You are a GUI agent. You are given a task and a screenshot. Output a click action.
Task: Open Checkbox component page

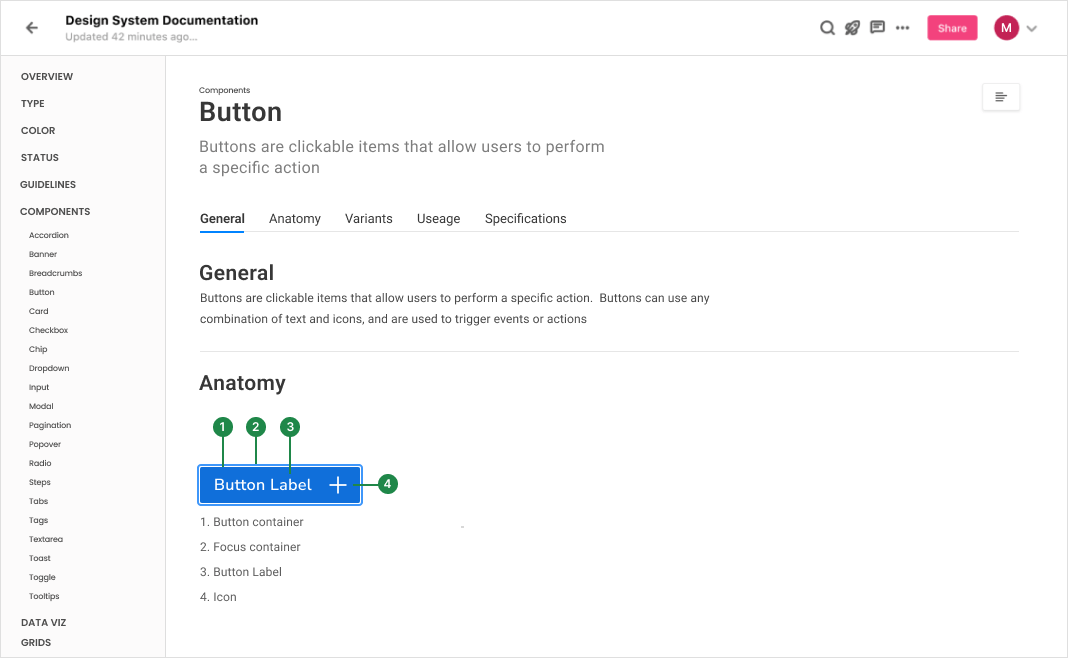[x=48, y=330]
